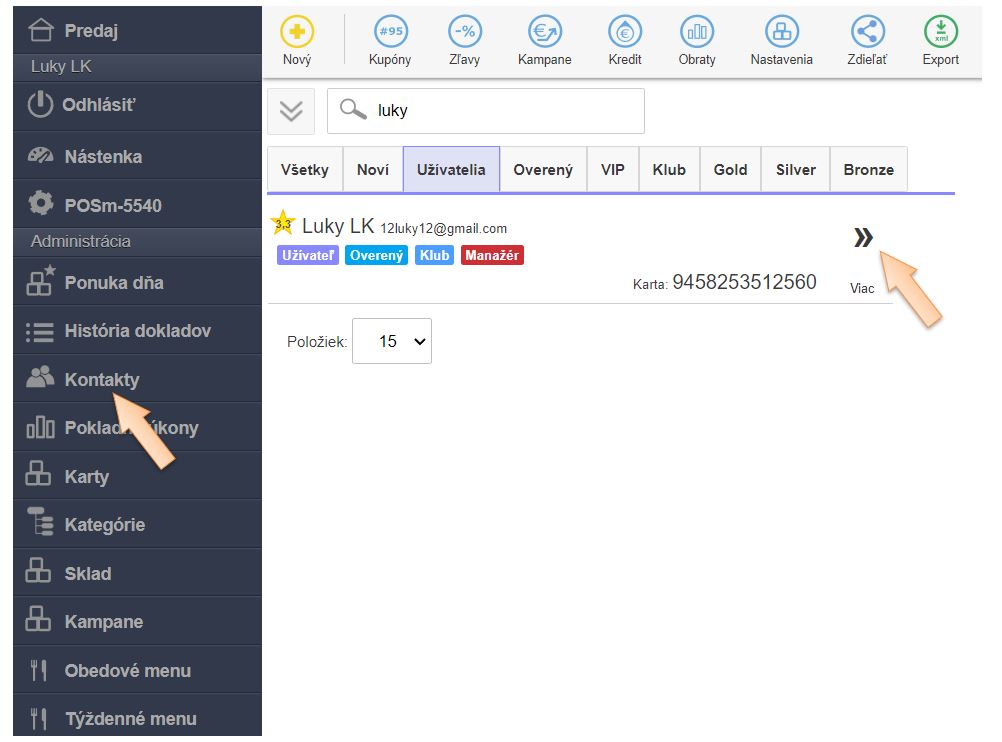This screenshot has height=742, width=1002.
Task: Open the Obraty turnover chart icon
Action: point(696,32)
